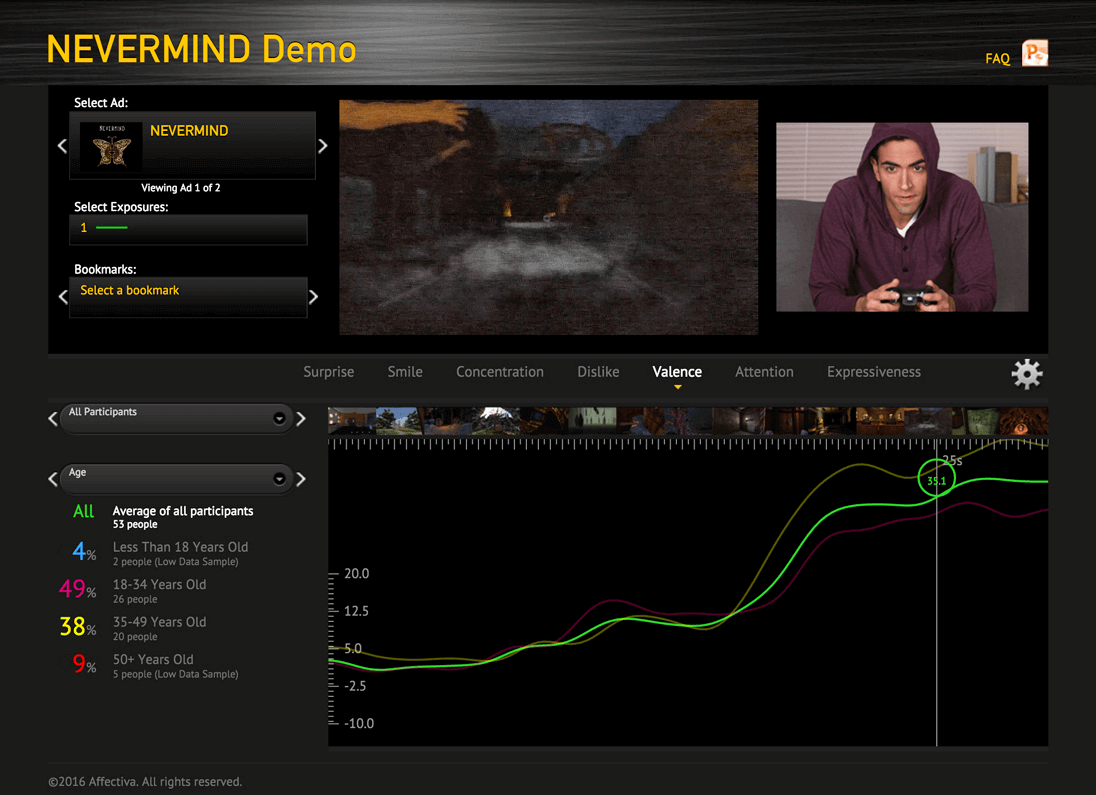Click left arrow beside Age selector
Viewport: 1096px width, 795px height.
52,479
